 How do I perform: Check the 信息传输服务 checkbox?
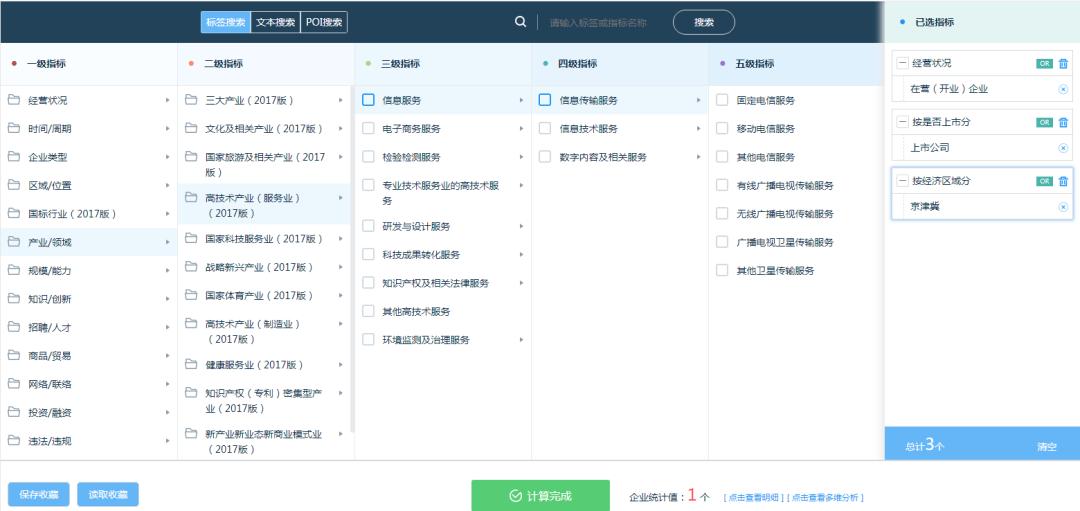point(545,100)
